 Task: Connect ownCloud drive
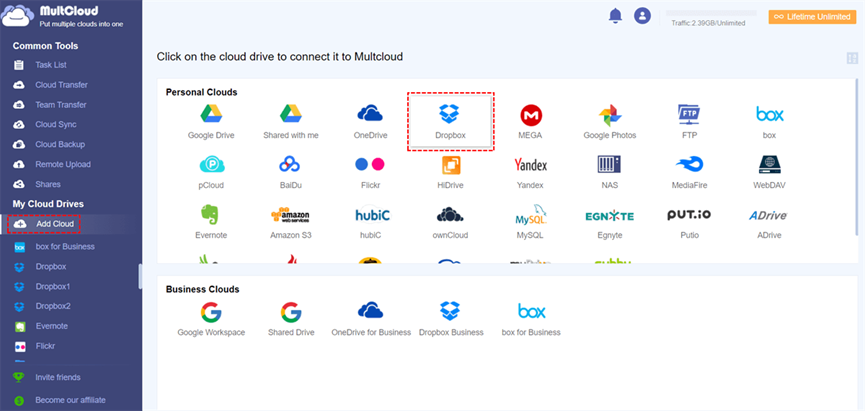click(x=450, y=222)
